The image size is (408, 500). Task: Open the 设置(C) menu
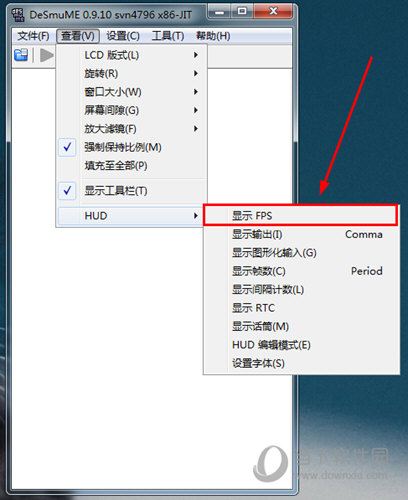123,36
